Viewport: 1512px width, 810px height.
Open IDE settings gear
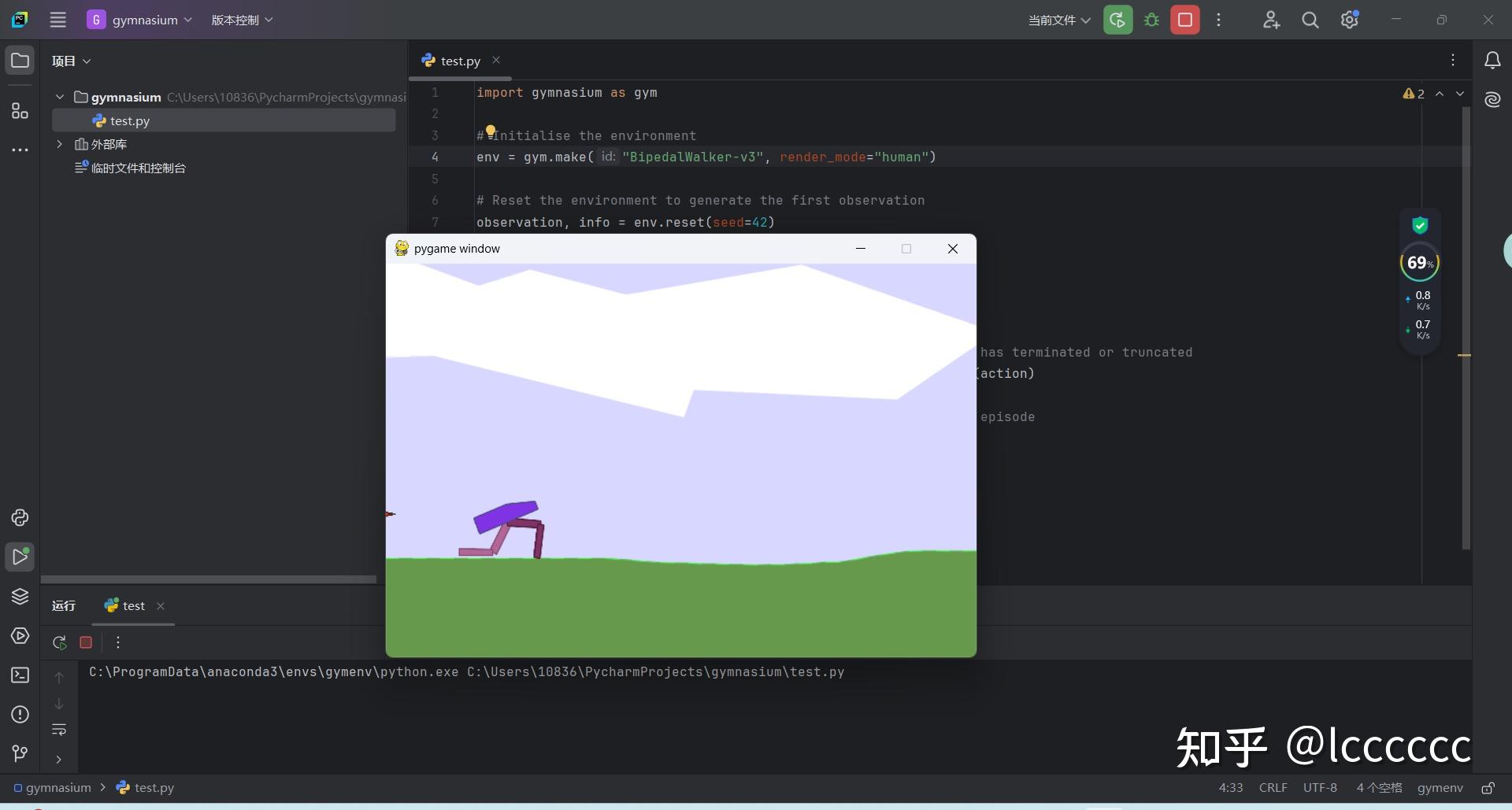(x=1349, y=20)
